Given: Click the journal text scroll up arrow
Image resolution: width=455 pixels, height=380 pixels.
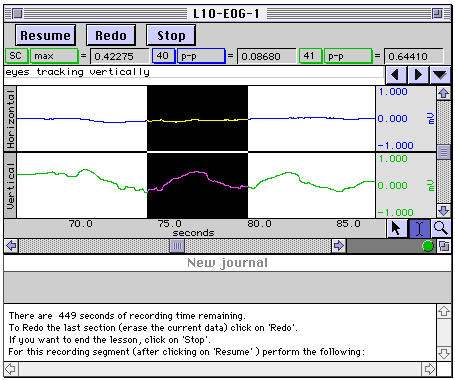Looking at the screenshot, I should 444,311.
